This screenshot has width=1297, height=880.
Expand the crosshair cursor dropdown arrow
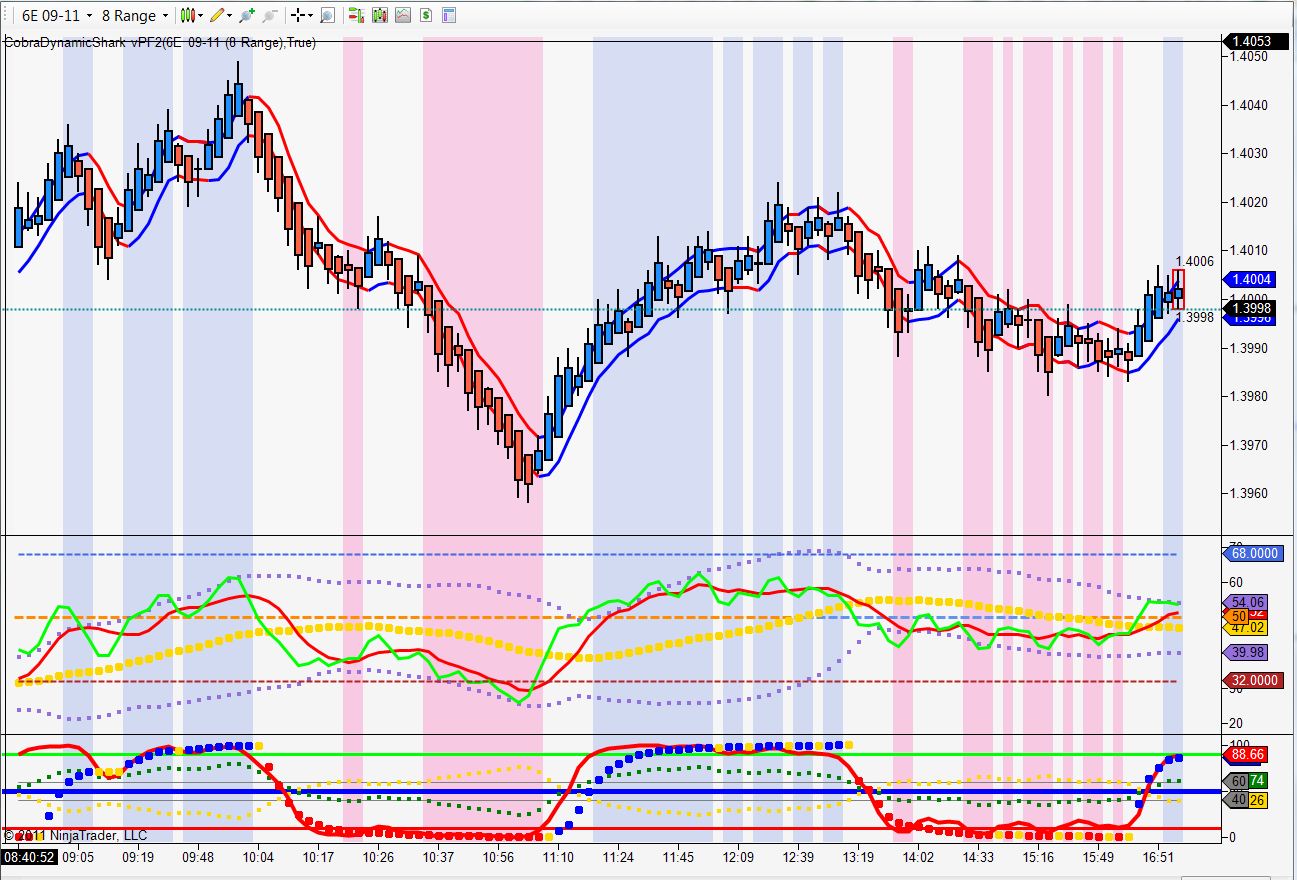pyautogui.click(x=311, y=16)
